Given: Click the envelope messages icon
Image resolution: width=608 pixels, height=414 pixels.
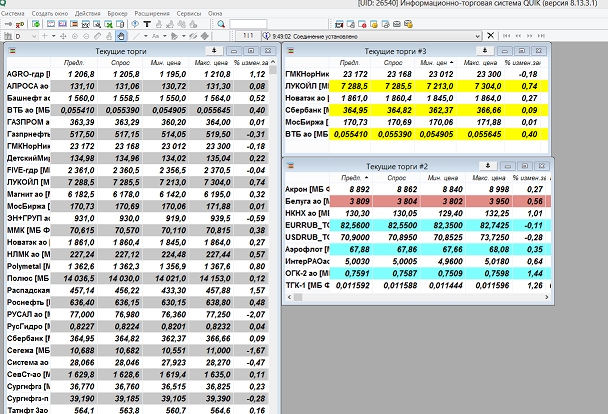Looking at the screenshot, I should pyautogui.click(x=397, y=24).
